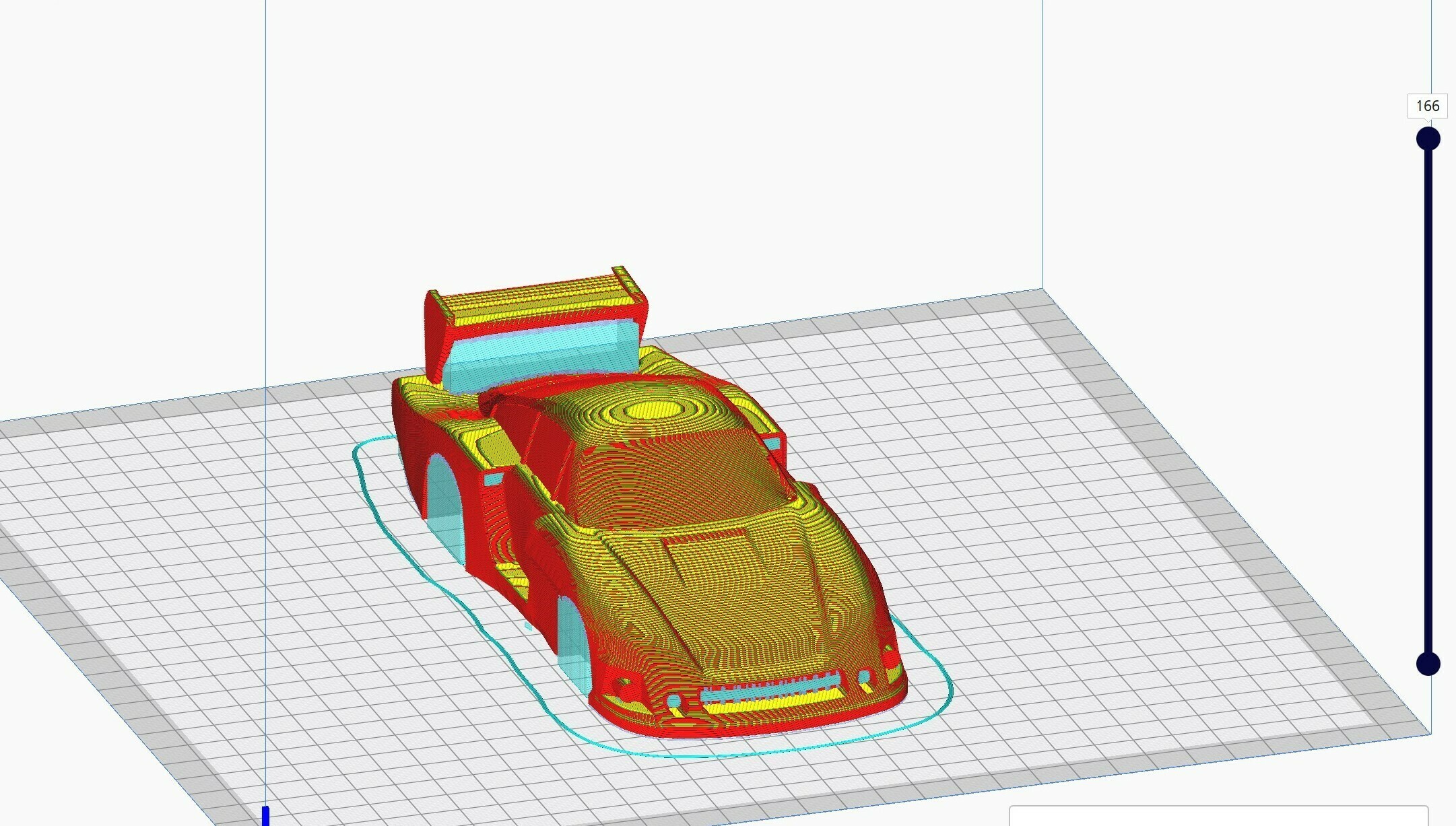This screenshot has width=1456, height=826.
Task: Click the rear wheel arch support
Action: pyautogui.click(x=444, y=505)
